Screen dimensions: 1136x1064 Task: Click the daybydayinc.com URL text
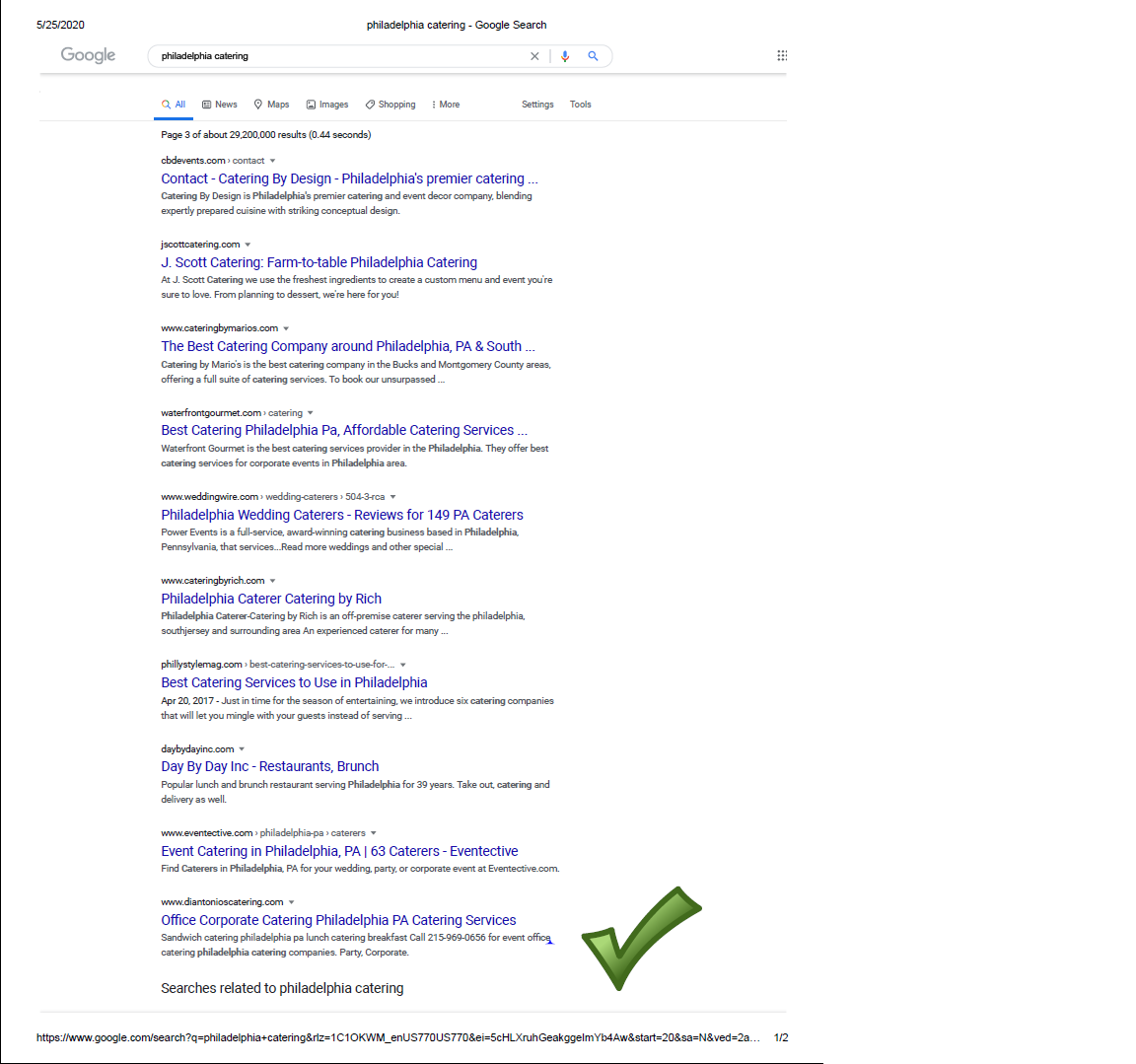point(197,748)
